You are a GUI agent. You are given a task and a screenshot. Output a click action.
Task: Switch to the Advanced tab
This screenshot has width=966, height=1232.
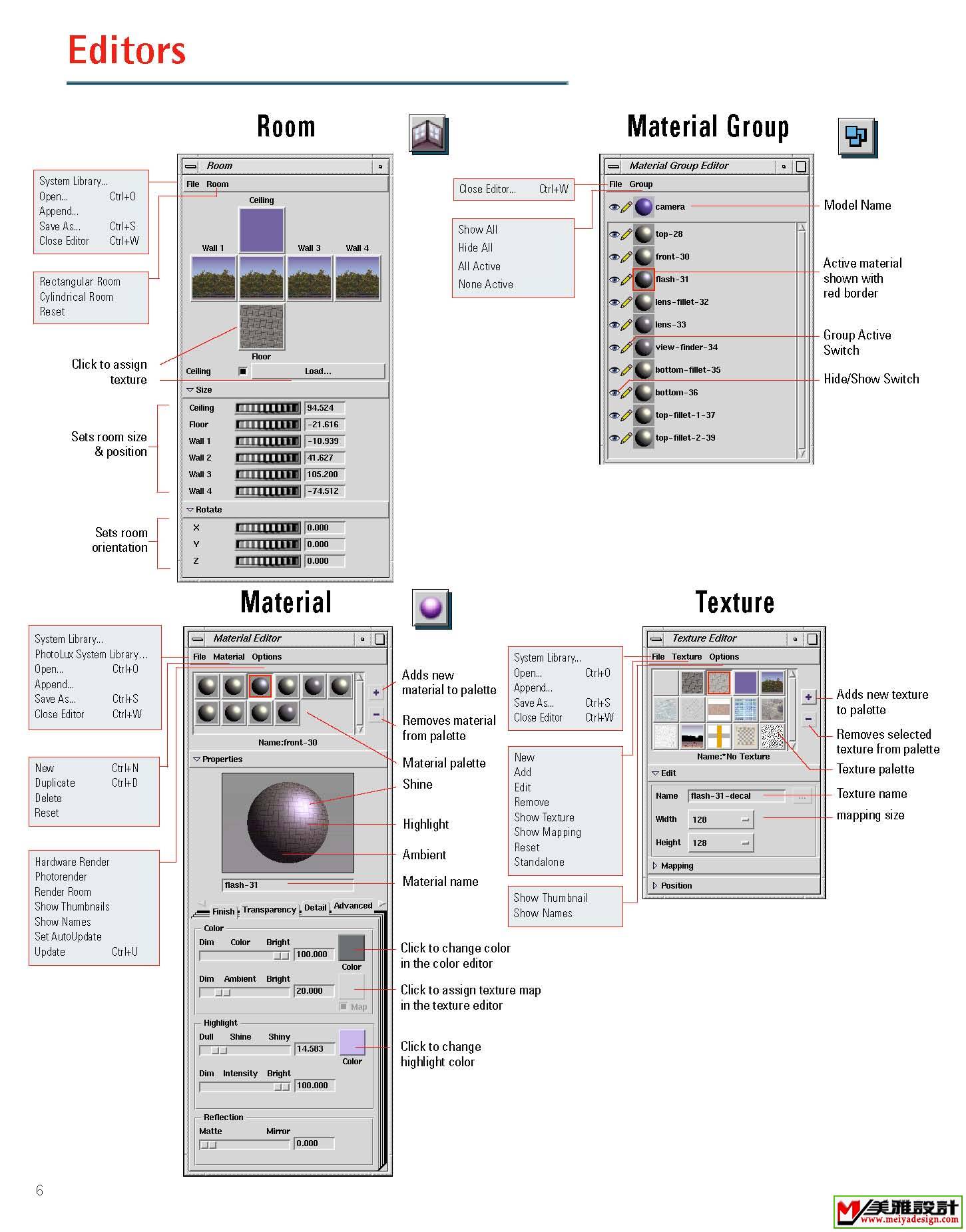[353, 906]
